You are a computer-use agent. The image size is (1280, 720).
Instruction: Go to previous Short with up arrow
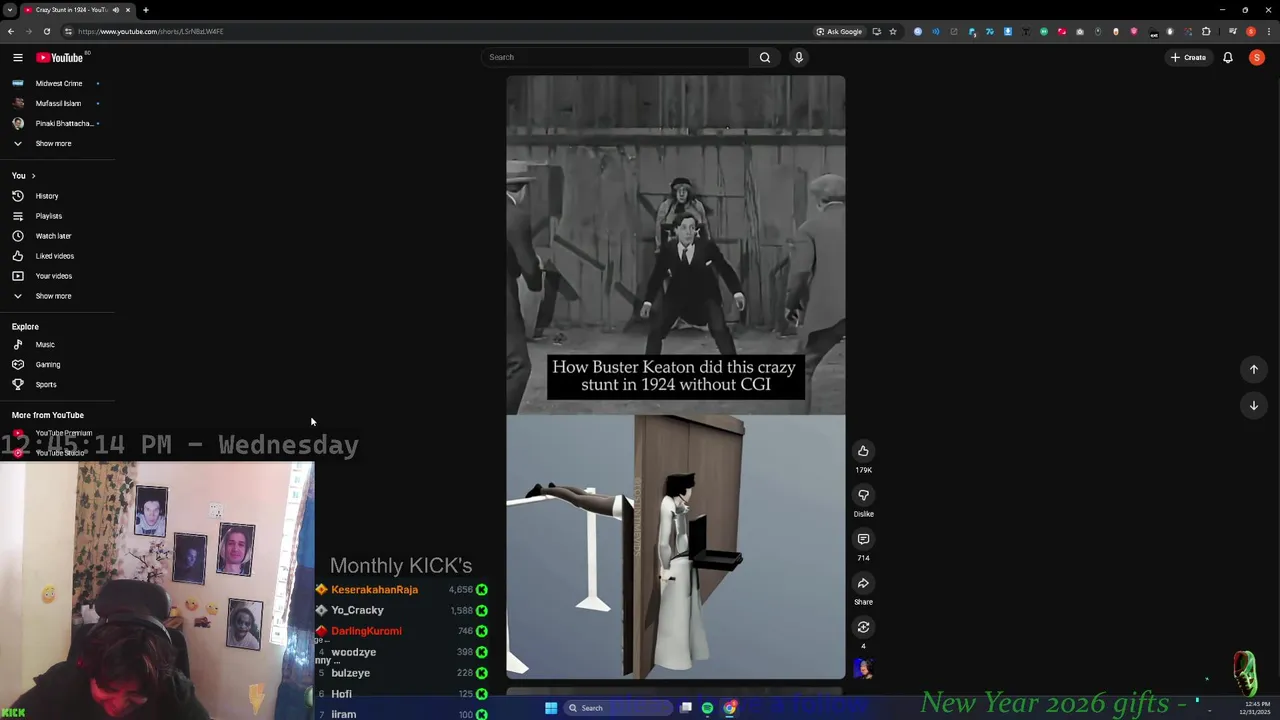1254,369
